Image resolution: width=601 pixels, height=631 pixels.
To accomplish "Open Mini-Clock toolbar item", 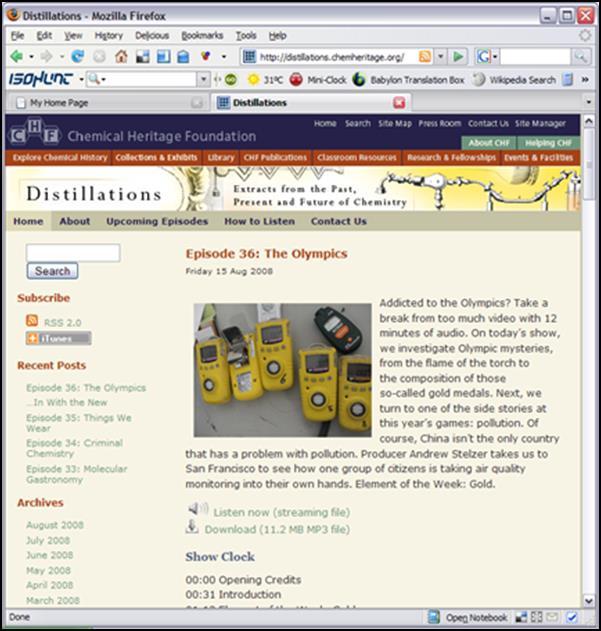I will (x=318, y=80).
